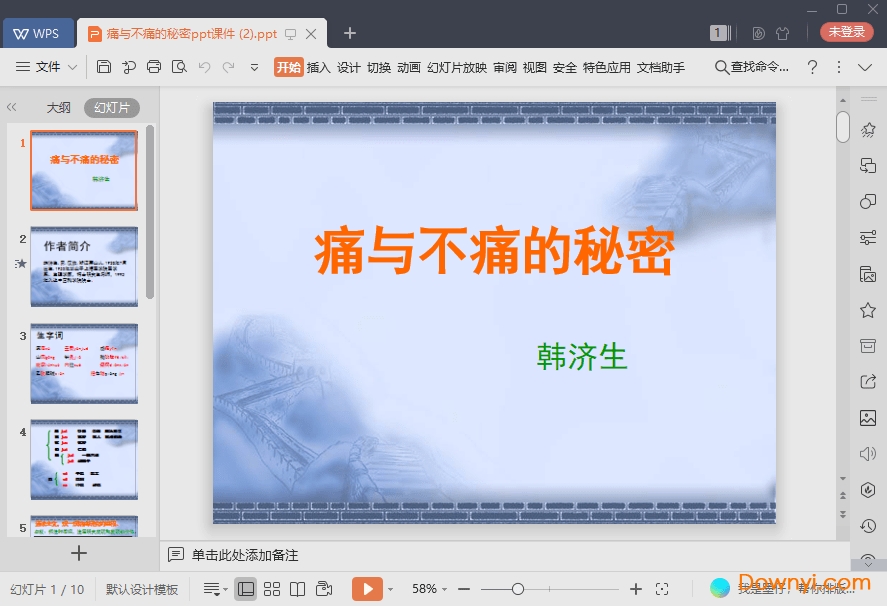887x606 pixels.
Task: Click the 未登录 login button
Action: tap(846, 31)
